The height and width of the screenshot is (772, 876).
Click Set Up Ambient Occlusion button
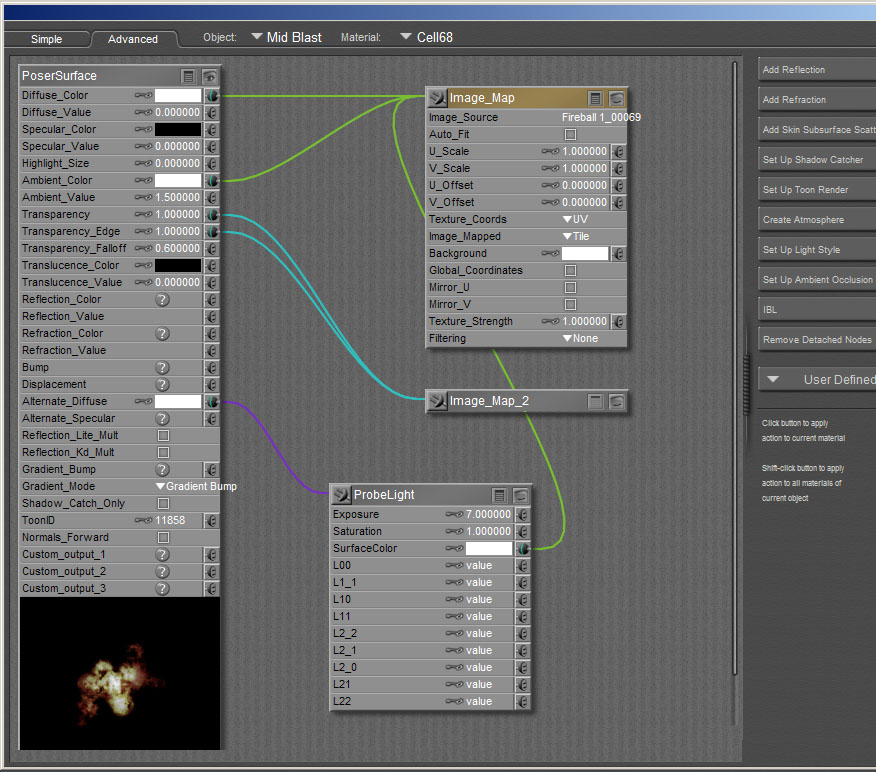tap(815, 280)
